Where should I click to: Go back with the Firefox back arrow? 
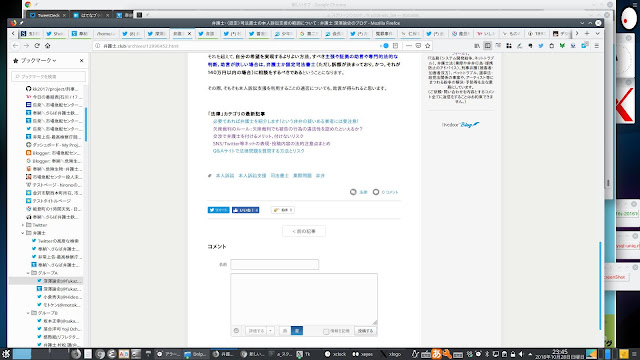pyautogui.click(x=15, y=46)
